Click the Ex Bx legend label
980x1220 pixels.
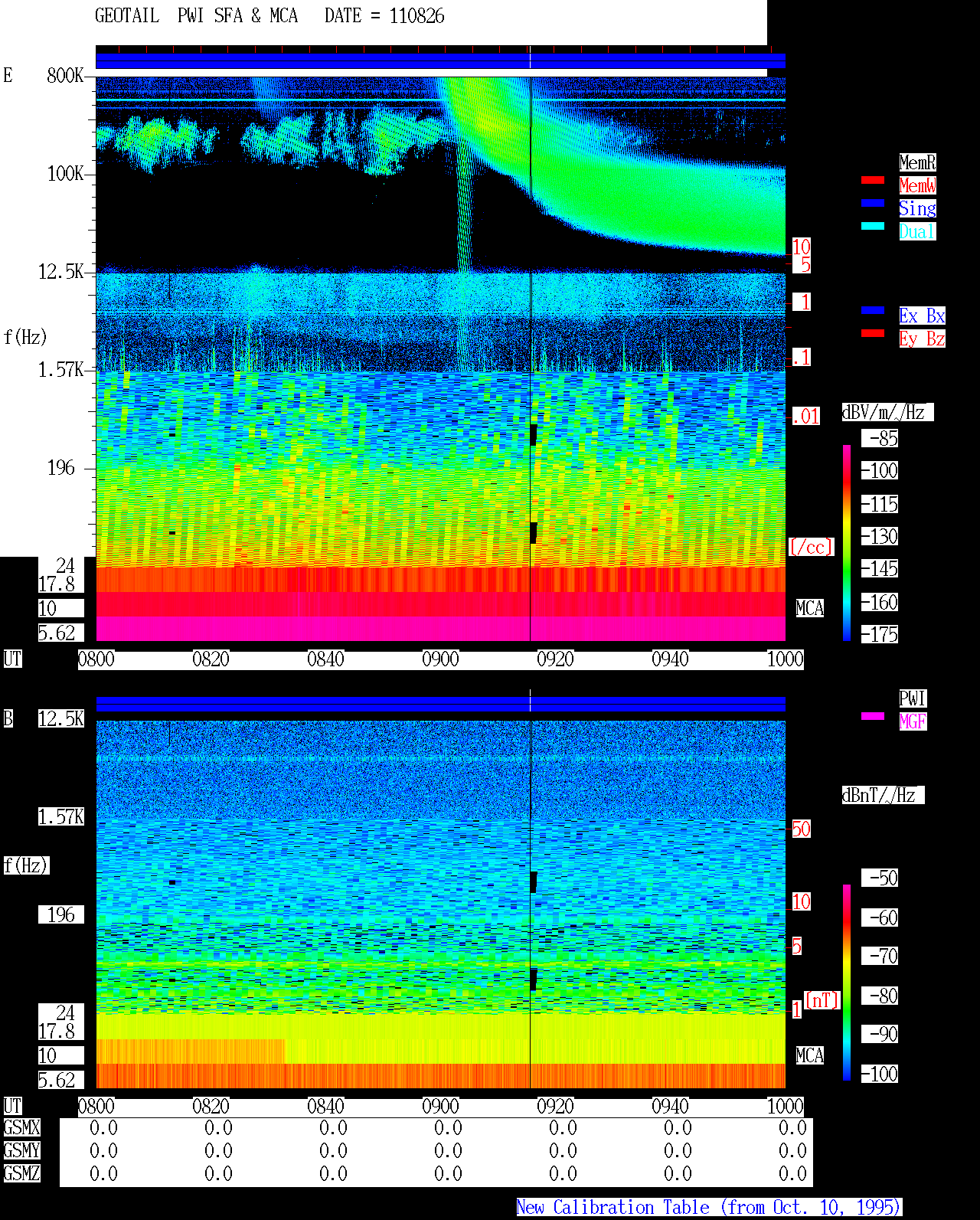coord(922,316)
